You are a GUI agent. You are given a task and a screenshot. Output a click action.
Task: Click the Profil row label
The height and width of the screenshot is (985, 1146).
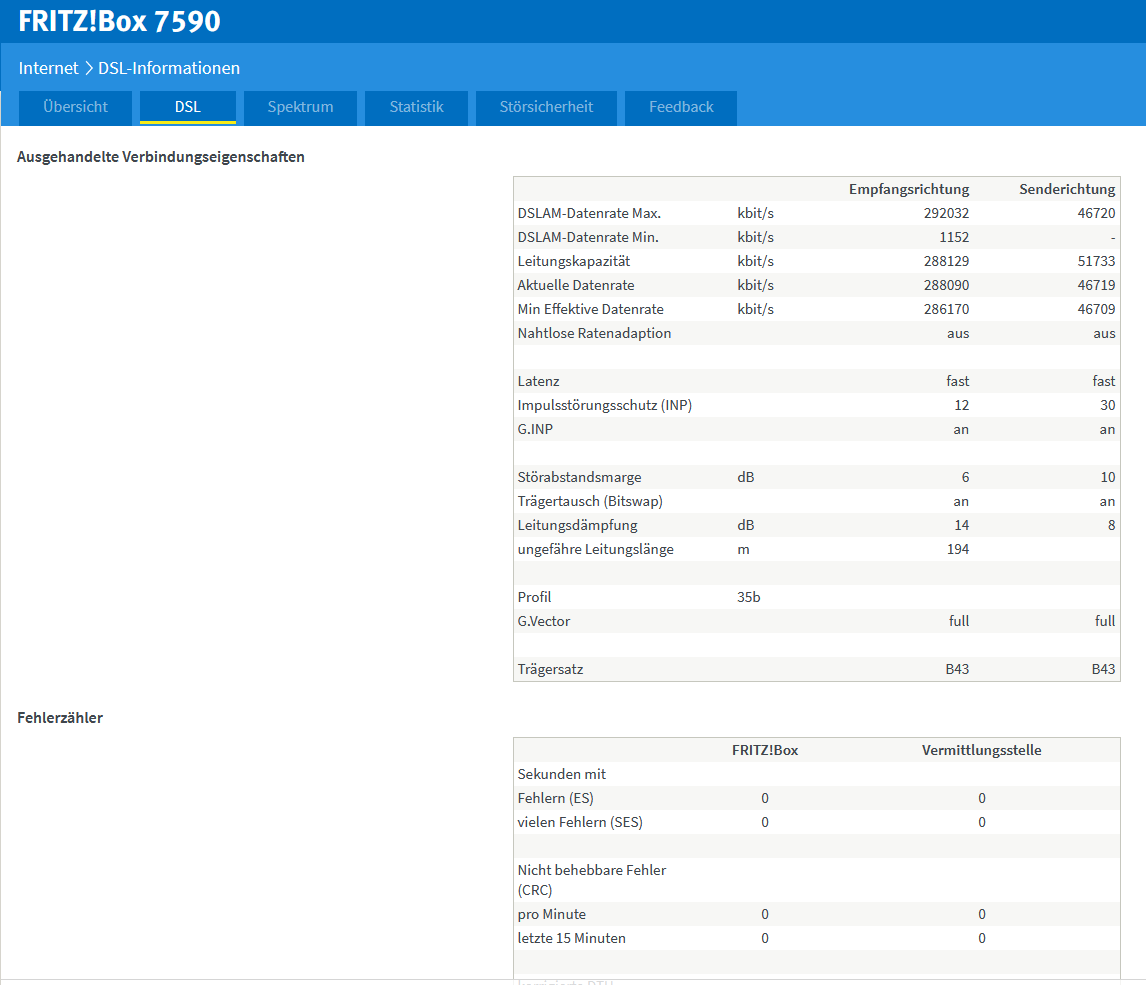click(x=534, y=597)
